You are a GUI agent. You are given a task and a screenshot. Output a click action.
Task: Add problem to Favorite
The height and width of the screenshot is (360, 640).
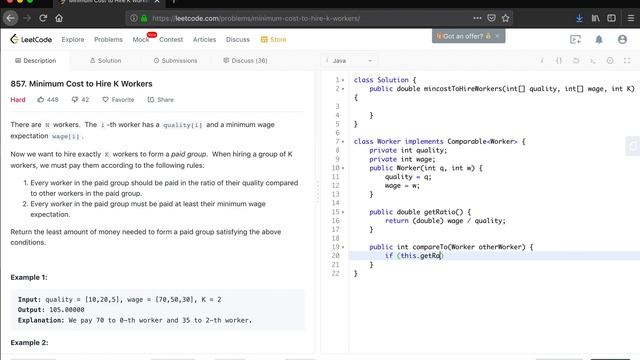(118, 100)
